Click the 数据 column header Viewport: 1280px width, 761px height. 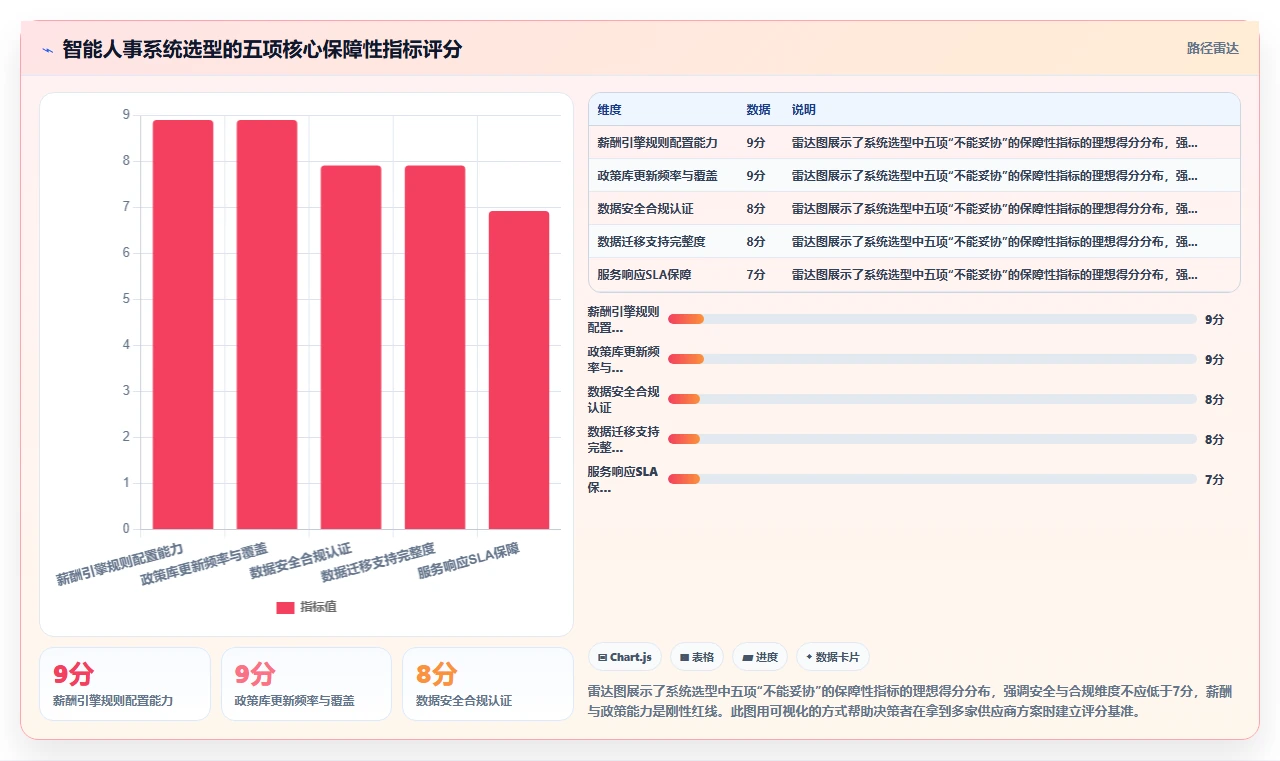tap(758, 110)
